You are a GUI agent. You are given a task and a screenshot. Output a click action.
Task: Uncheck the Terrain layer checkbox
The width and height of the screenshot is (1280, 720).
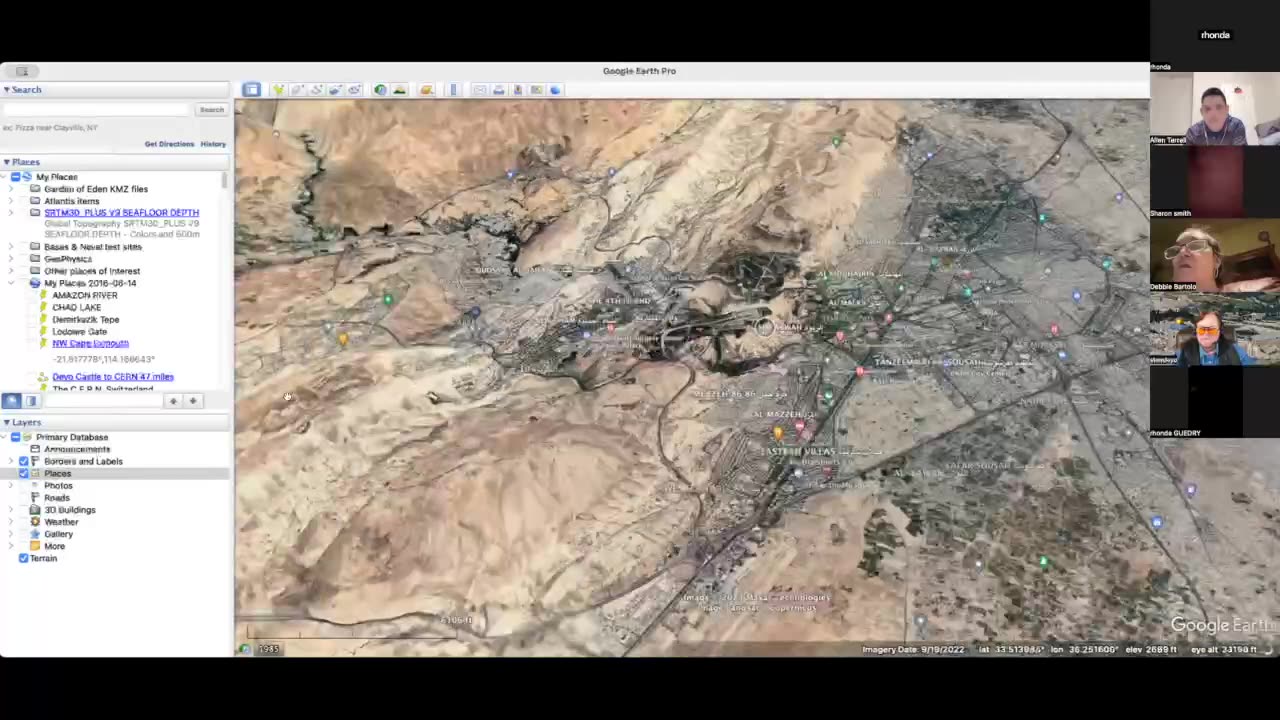24,559
